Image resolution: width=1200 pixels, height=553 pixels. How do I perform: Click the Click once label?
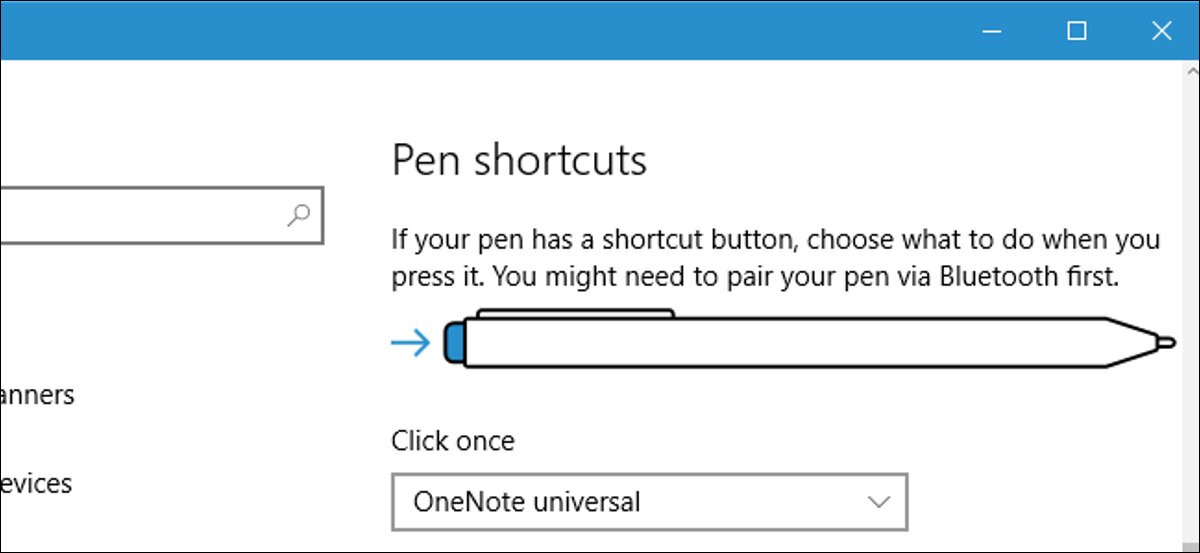[453, 440]
